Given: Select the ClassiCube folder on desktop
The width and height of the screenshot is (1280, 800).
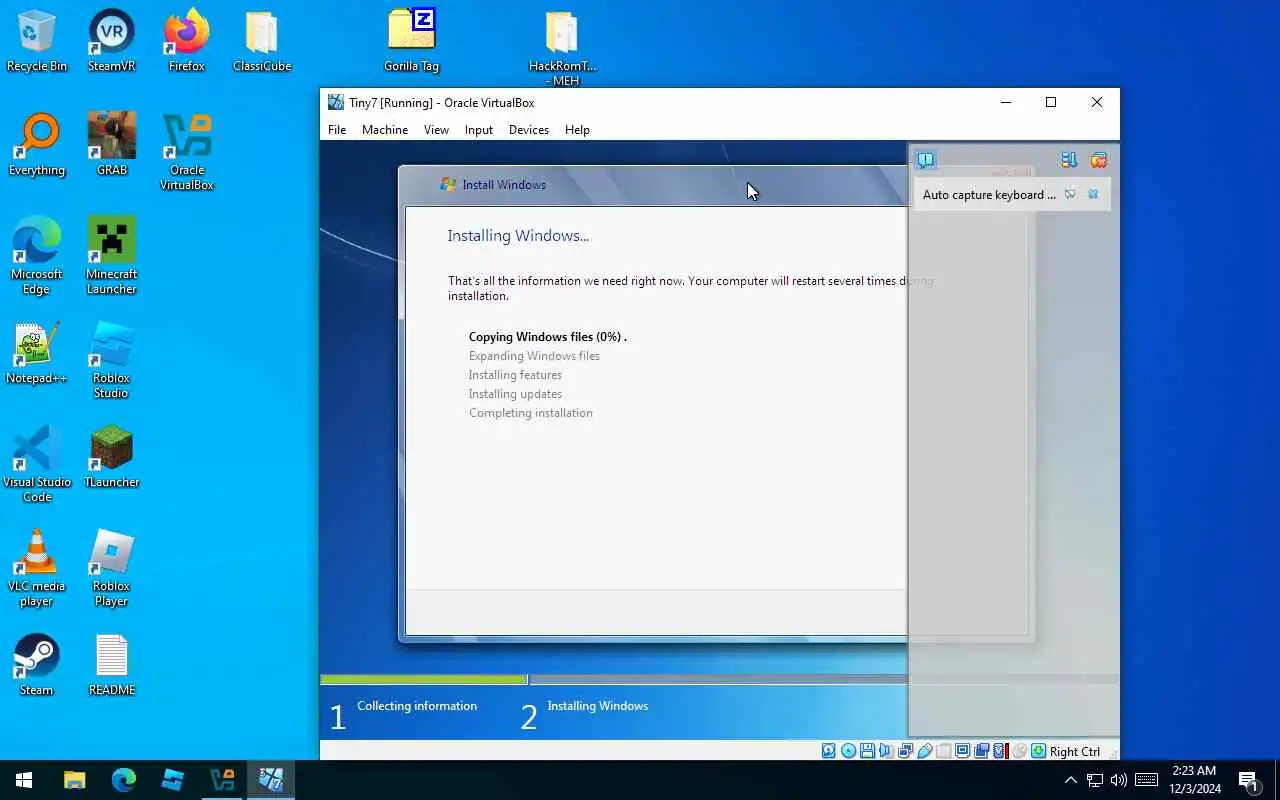Looking at the screenshot, I should pyautogui.click(x=262, y=41).
